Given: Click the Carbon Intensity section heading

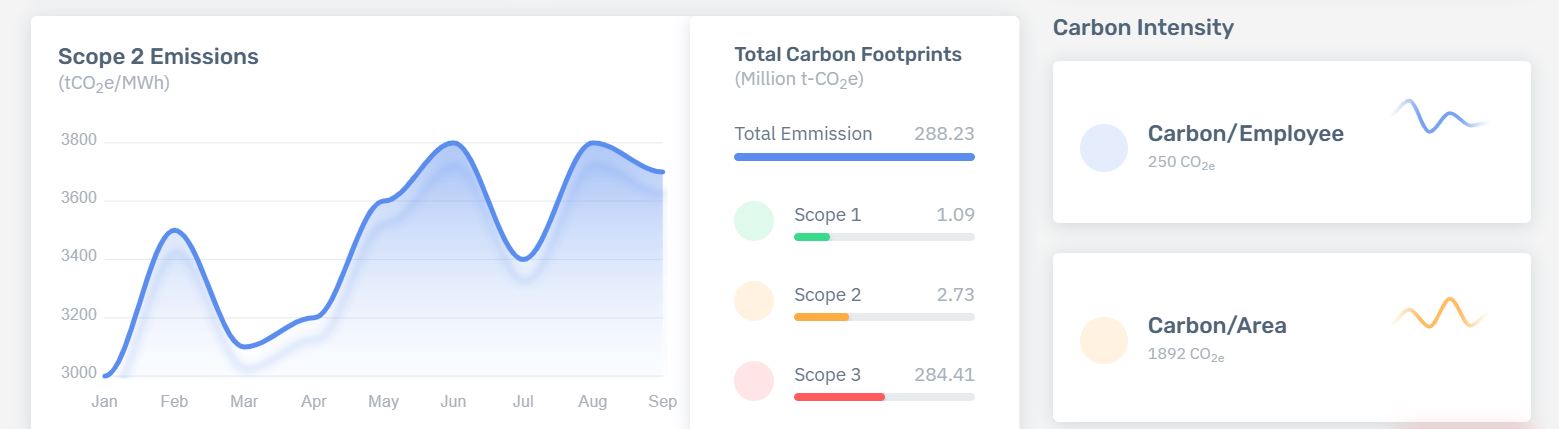Looking at the screenshot, I should click(x=1142, y=28).
